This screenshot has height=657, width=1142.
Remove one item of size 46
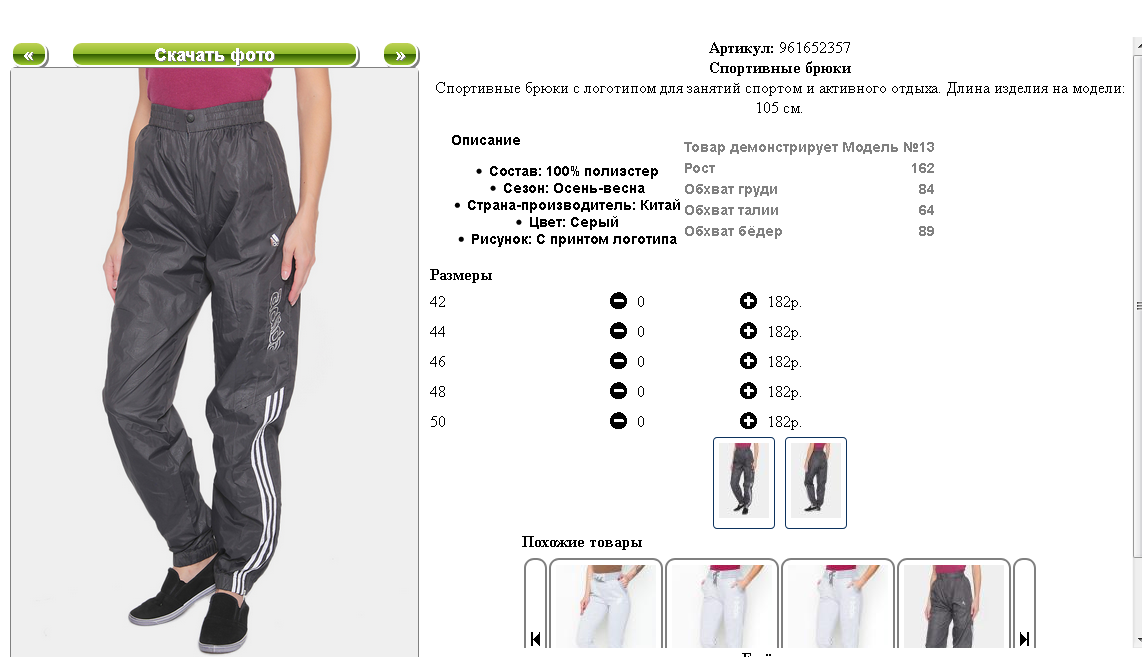(618, 361)
